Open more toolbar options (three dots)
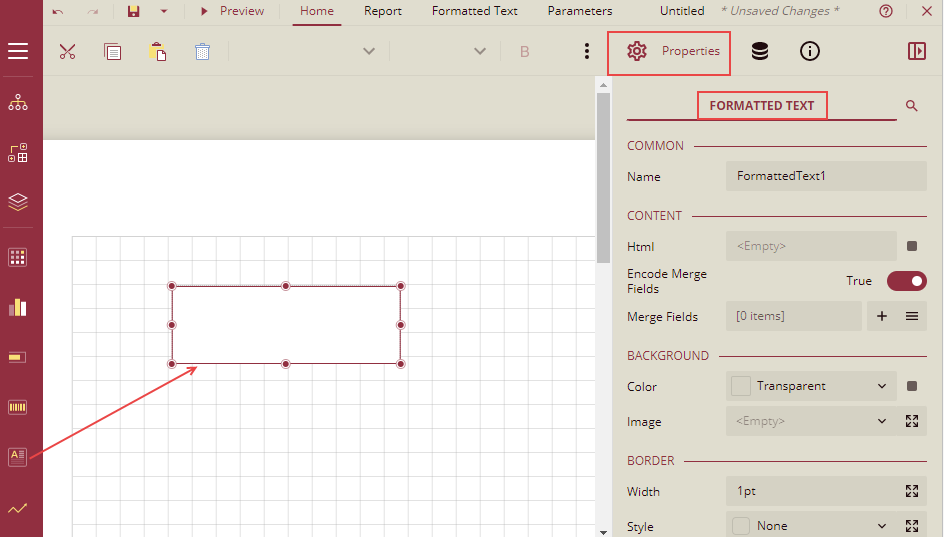 pos(587,51)
